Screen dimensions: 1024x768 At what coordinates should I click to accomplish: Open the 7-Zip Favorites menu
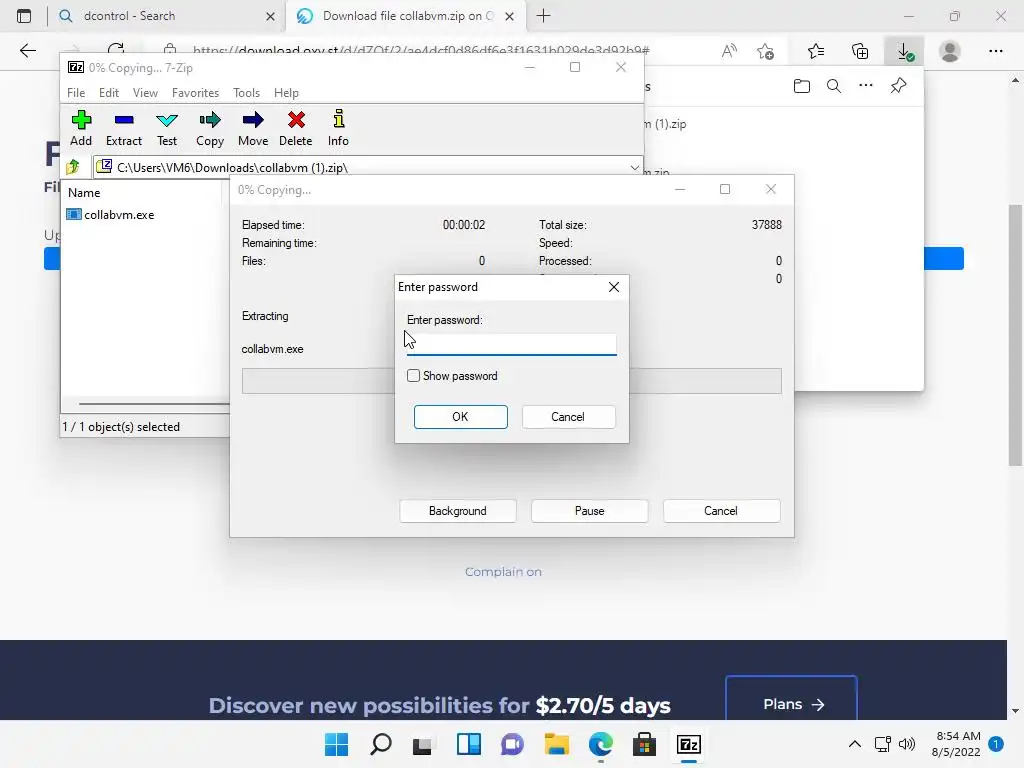[195, 93]
